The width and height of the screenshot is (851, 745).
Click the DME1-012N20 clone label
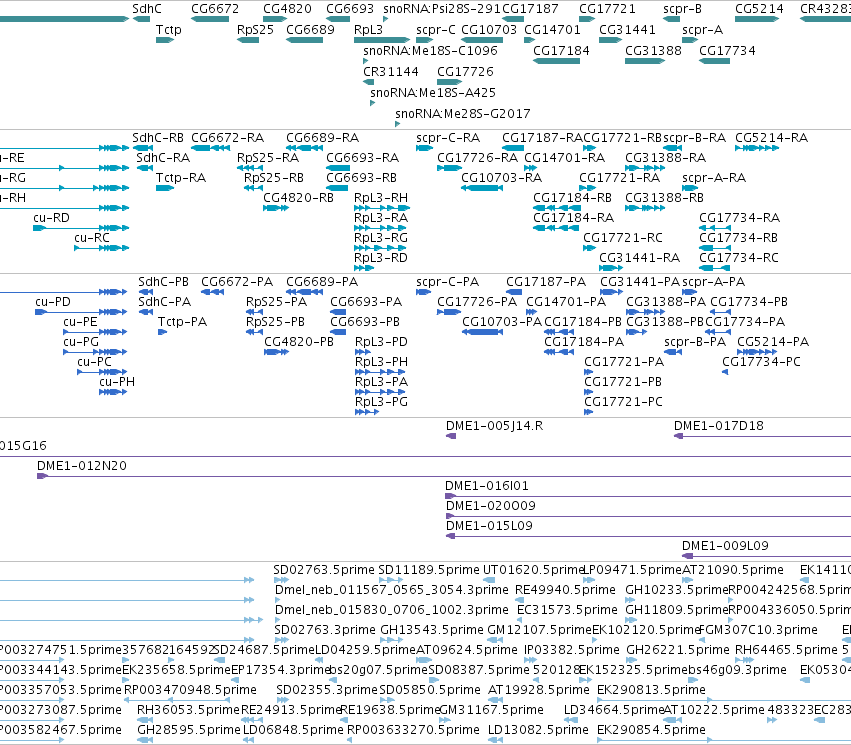click(x=82, y=466)
